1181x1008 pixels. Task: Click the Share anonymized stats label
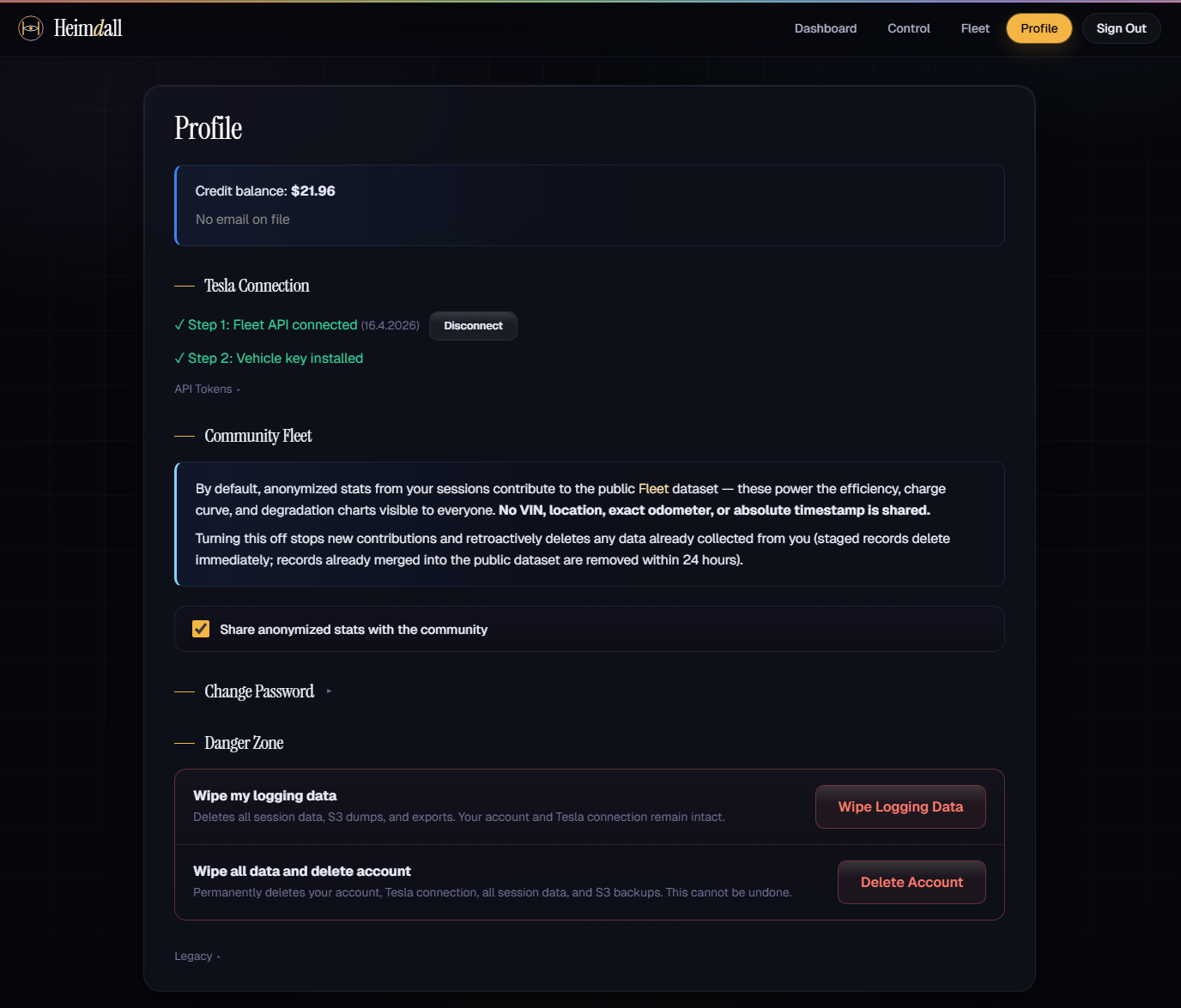click(354, 630)
